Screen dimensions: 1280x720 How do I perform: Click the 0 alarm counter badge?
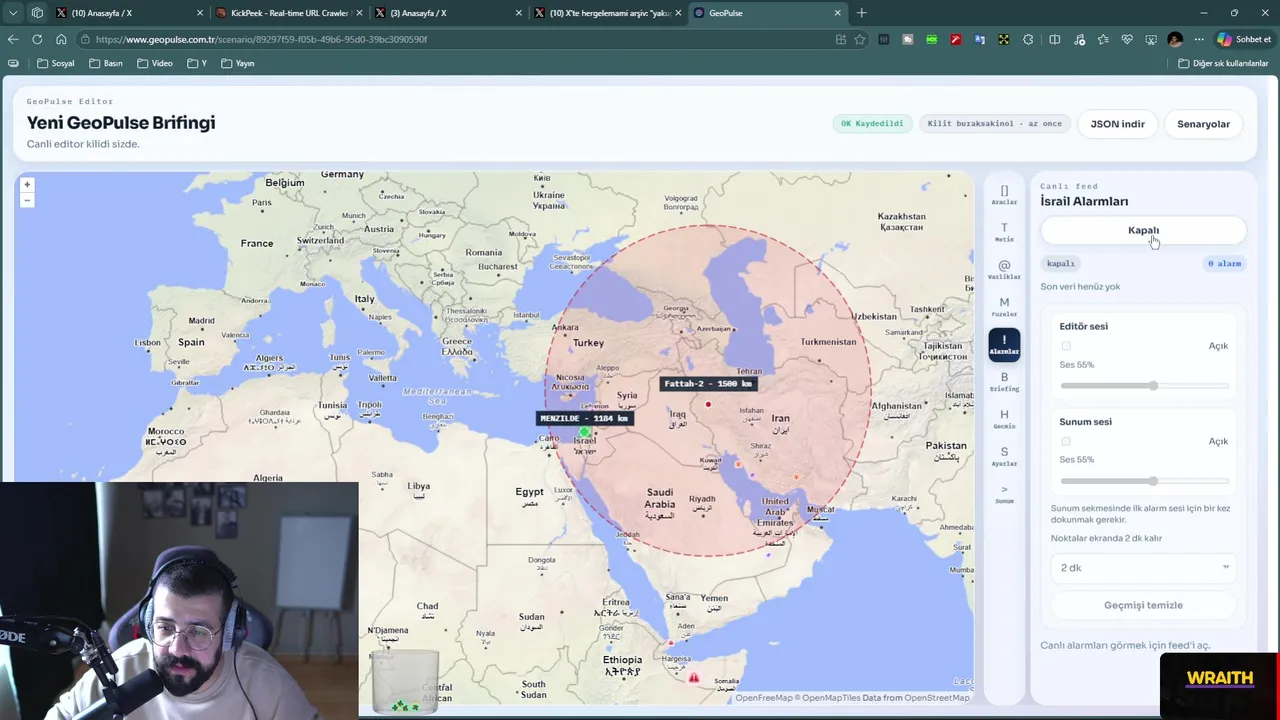point(1224,264)
